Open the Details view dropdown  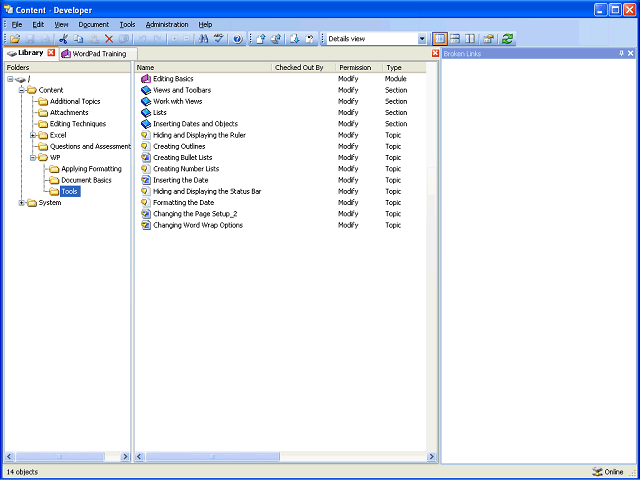click(x=422, y=39)
